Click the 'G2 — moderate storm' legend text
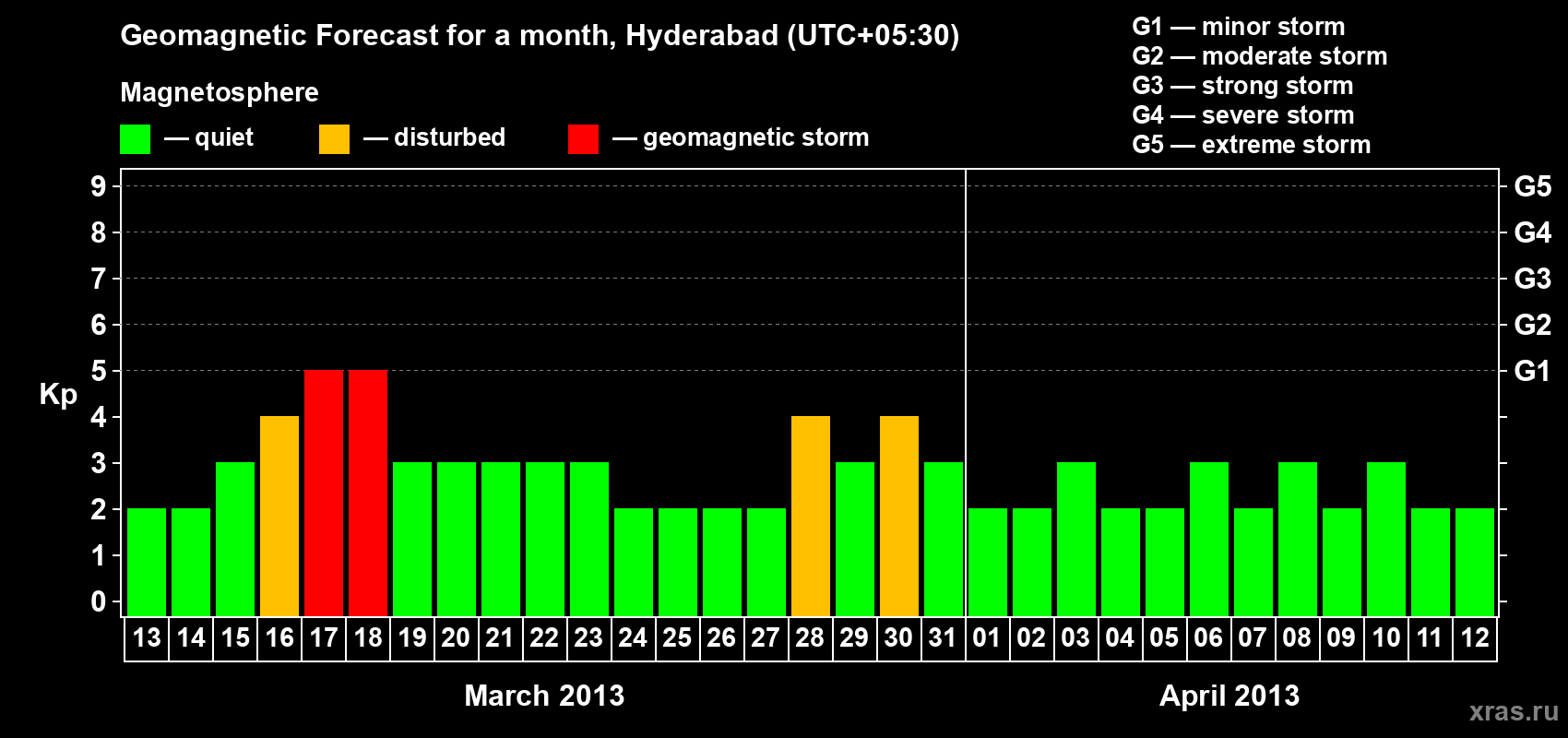Viewport: 1568px width, 738px height. [x=1260, y=56]
